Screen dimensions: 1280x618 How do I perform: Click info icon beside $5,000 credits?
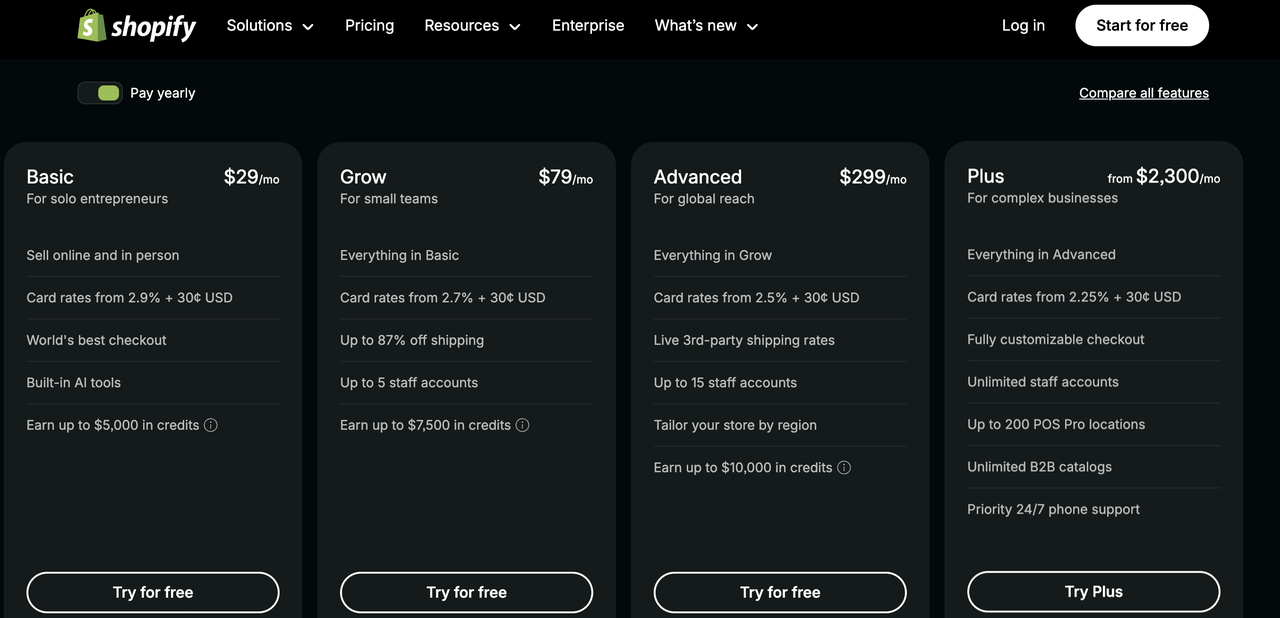coord(211,425)
